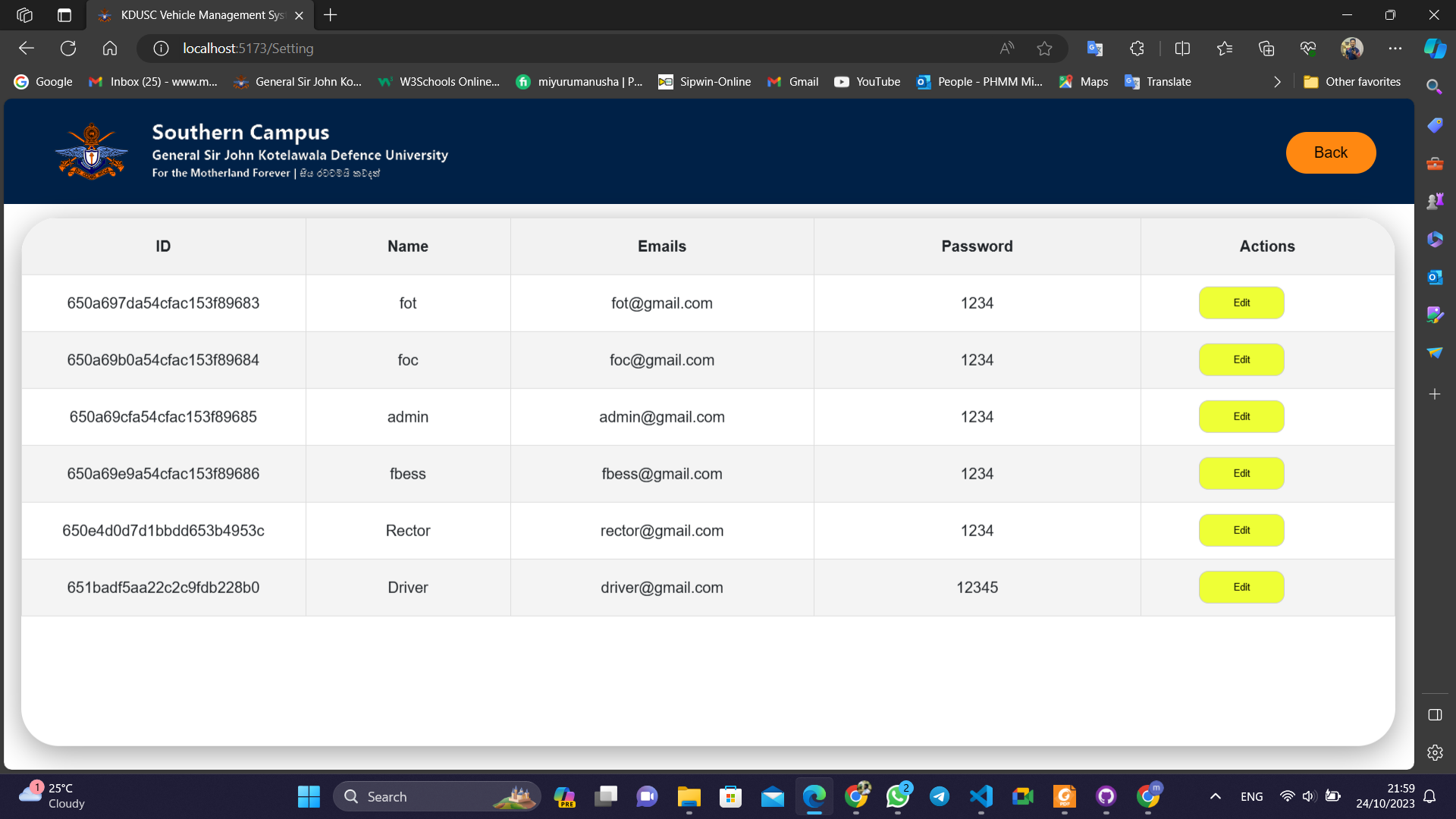The width and height of the screenshot is (1456, 819).
Task: Open browser Settings and more menu
Action: (x=1395, y=49)
